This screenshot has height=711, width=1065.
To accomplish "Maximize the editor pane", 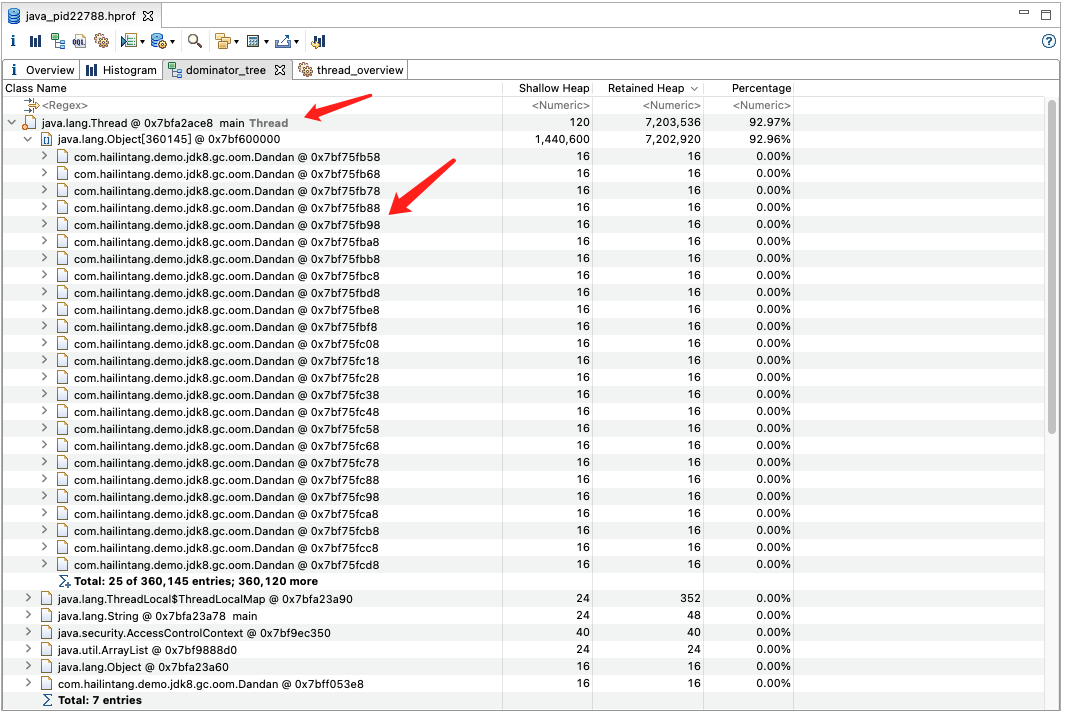I will 1046,15.
